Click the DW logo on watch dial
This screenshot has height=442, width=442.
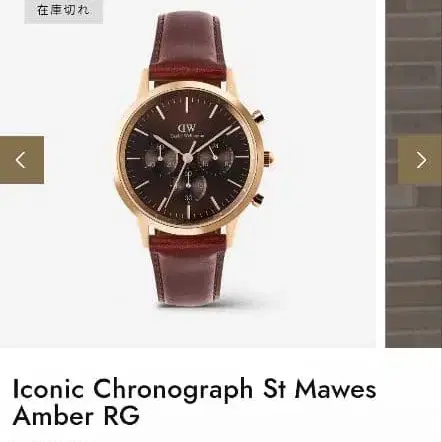187,128
